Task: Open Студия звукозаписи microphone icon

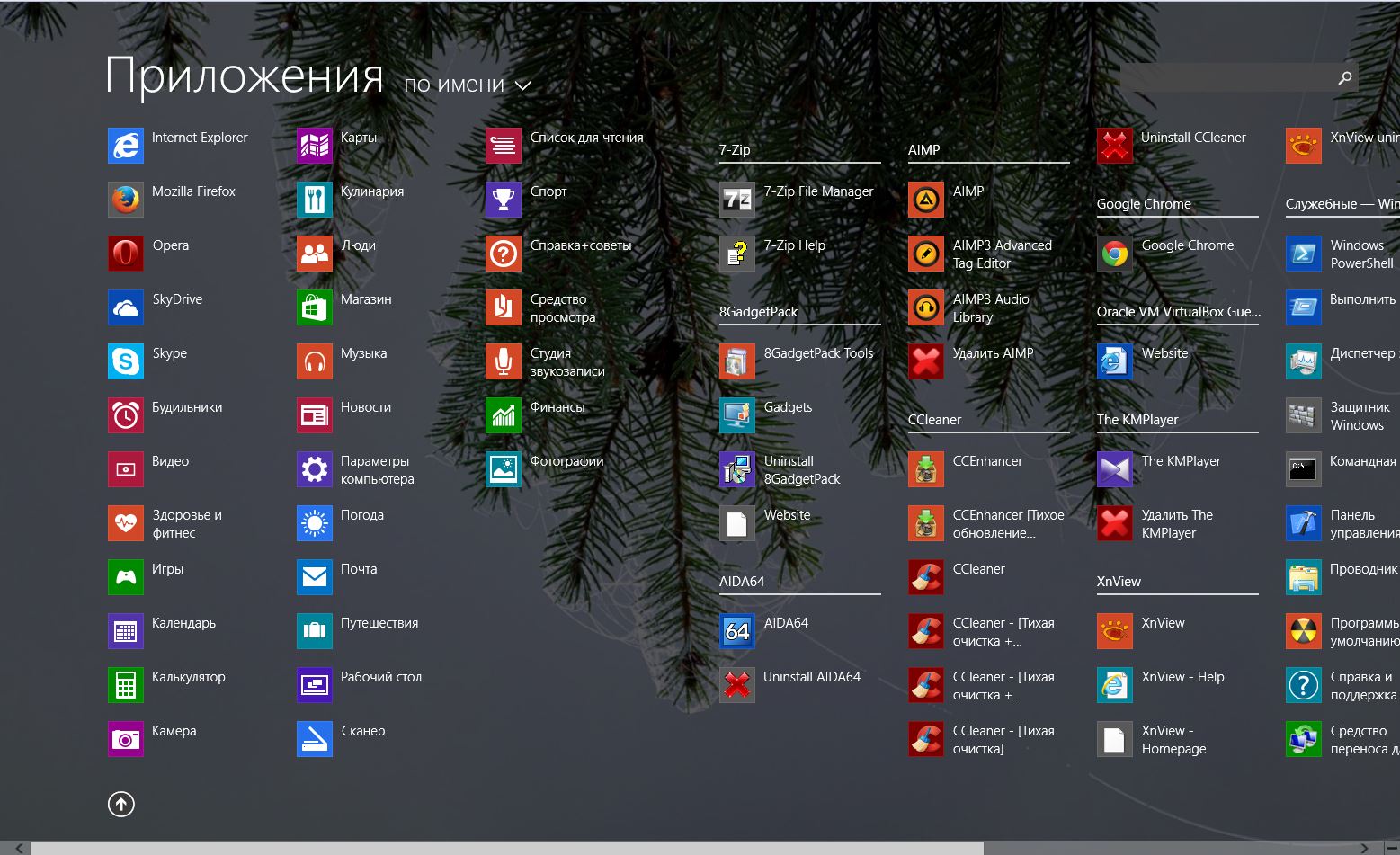Action: 504,361
